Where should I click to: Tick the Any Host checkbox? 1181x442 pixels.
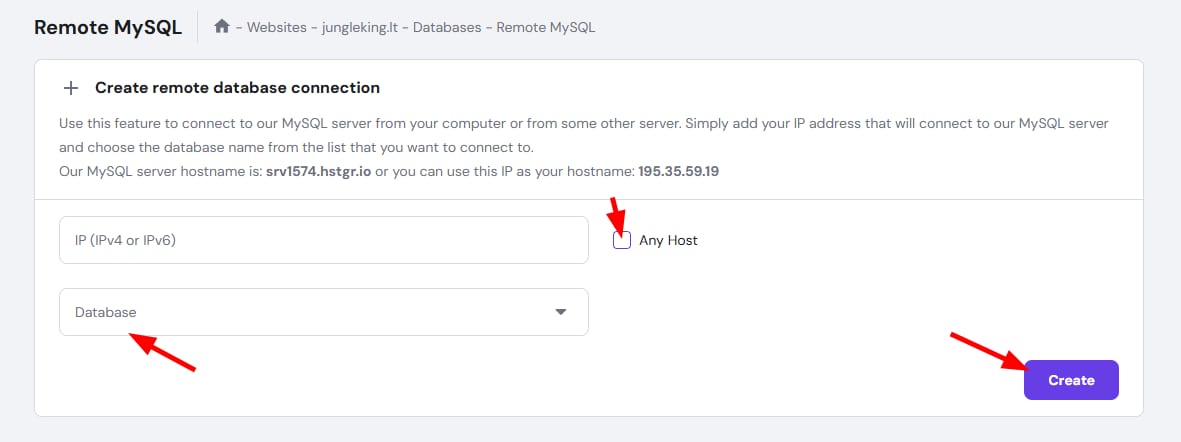click(622, 240)
